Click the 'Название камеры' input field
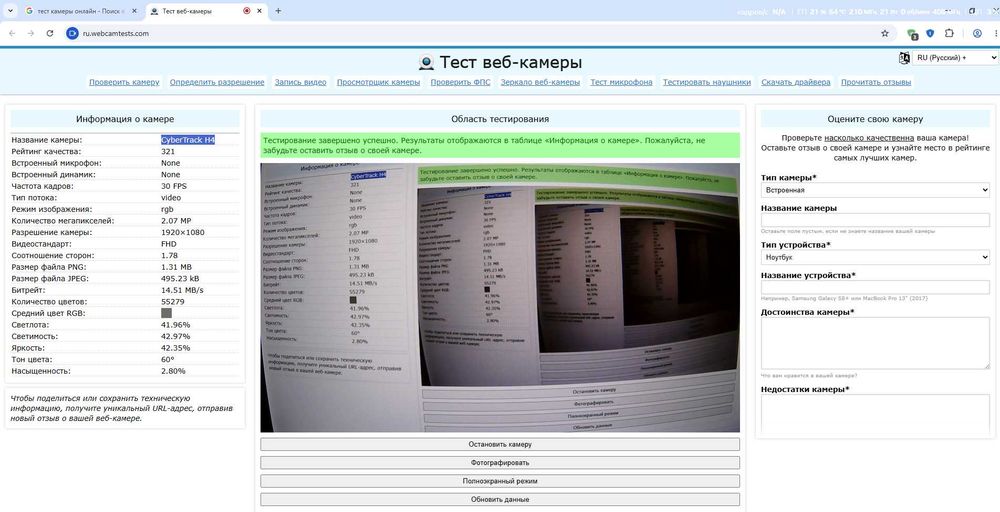This screenshot has width=1000, height=512. [x=875, y=221]
